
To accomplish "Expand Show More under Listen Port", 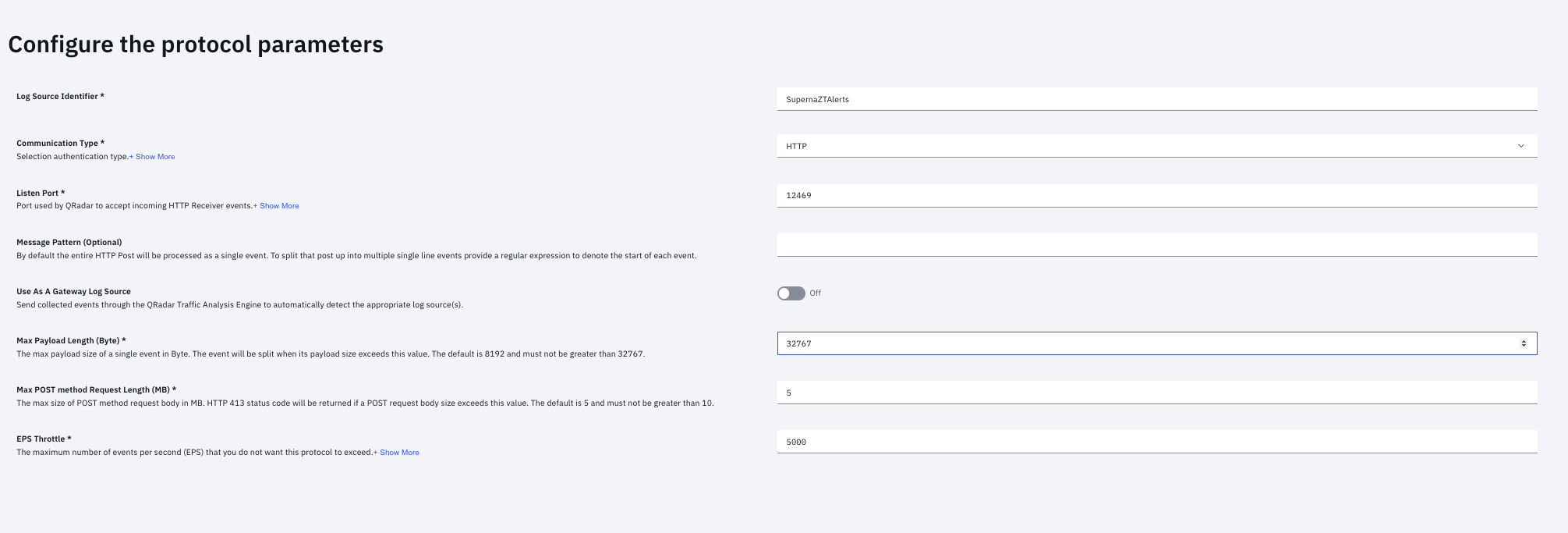I will point(278,206).
